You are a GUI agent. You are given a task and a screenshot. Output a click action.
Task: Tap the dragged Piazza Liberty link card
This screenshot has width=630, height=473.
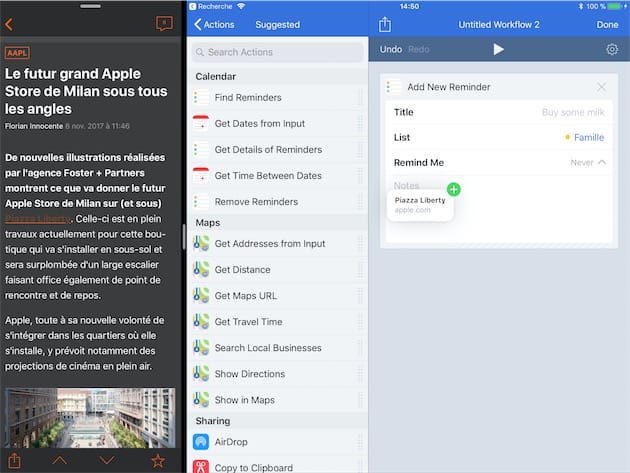pos(420,205)
